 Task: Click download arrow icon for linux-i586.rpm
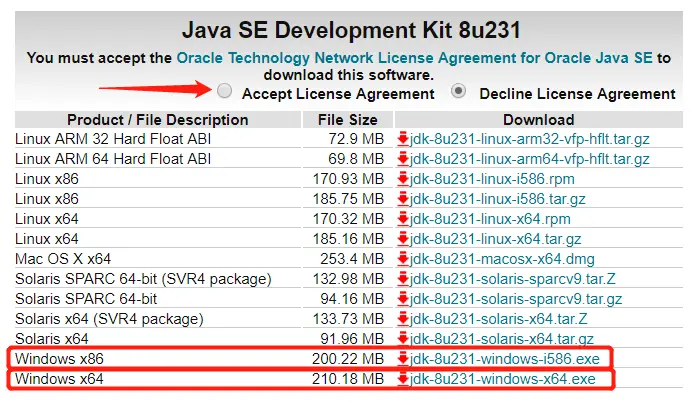coord(403,179)
